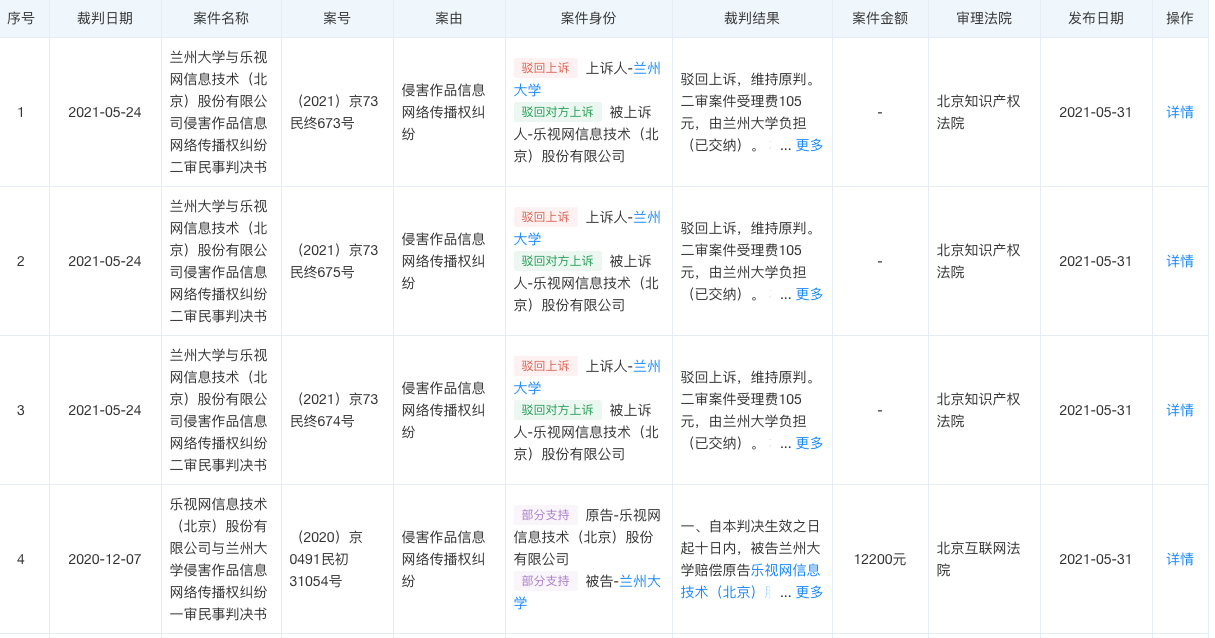Viewport: 1215px width, 638px height.
Task: Click 裁判日期 2021-05-24 in row 3
Action: point(105,410)
